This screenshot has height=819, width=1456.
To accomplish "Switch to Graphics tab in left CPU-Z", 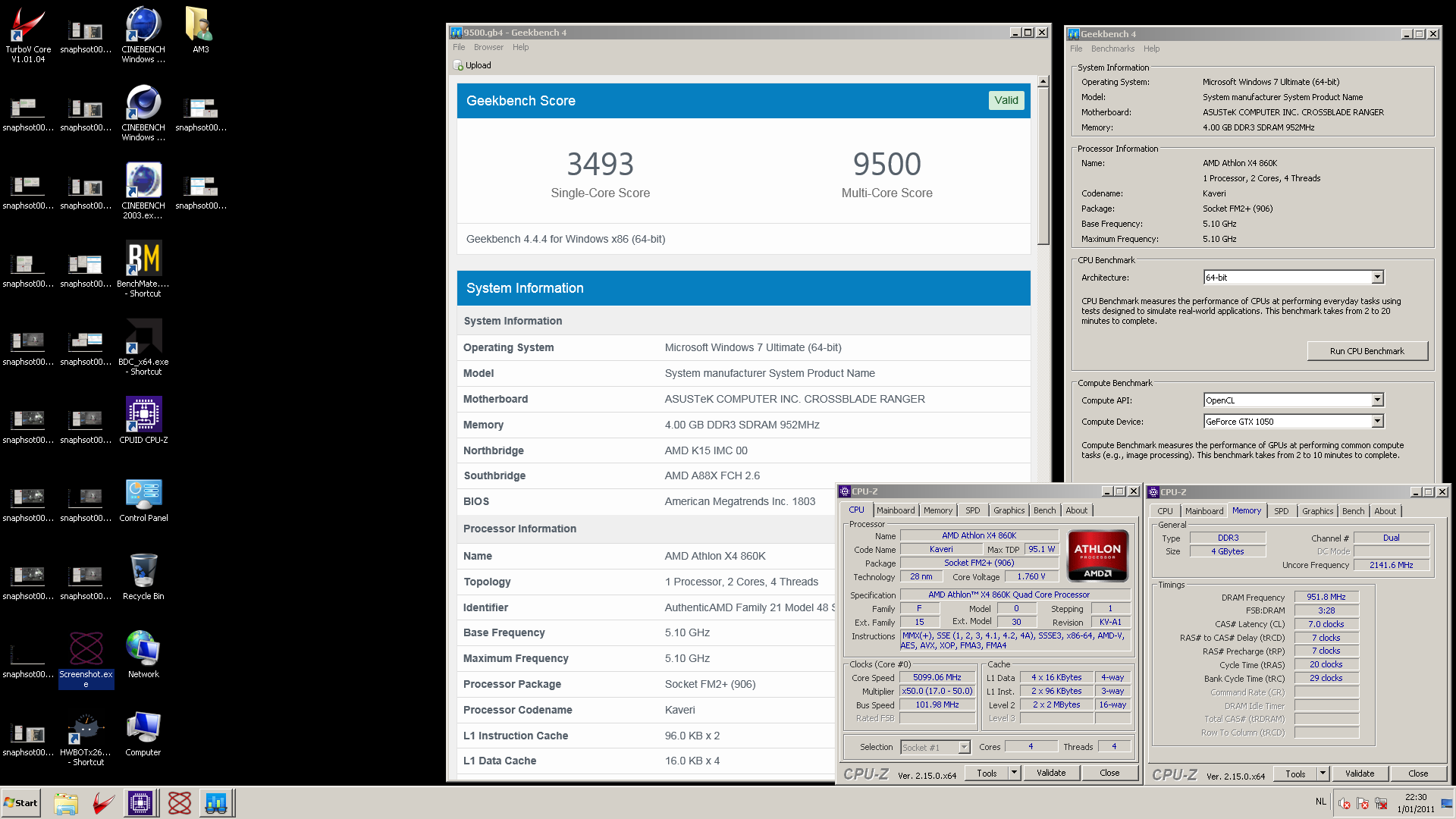I will point(1009,510).
